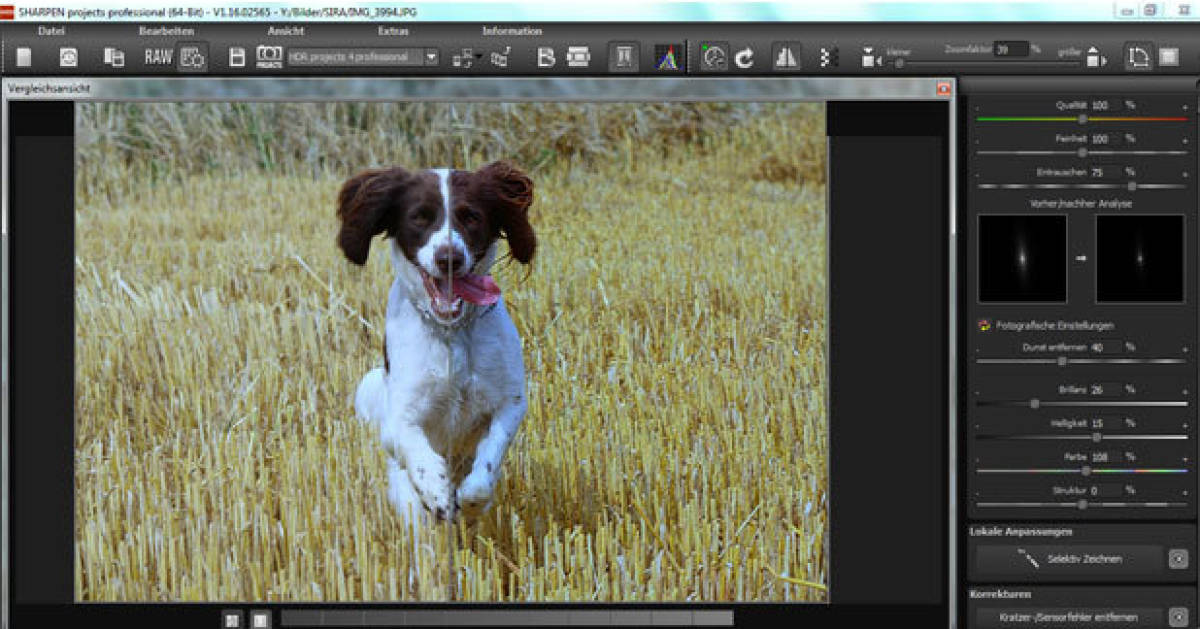Toggle the real-time calculation clock icon
Viewport: 1200px width, 629px height.
coord(713,57)
